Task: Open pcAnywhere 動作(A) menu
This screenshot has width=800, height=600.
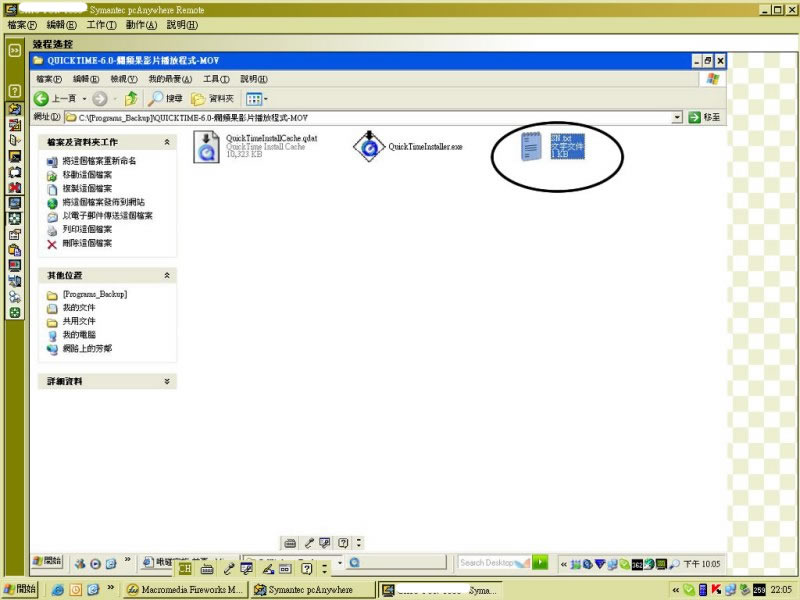Action: (x=141, y=25)
